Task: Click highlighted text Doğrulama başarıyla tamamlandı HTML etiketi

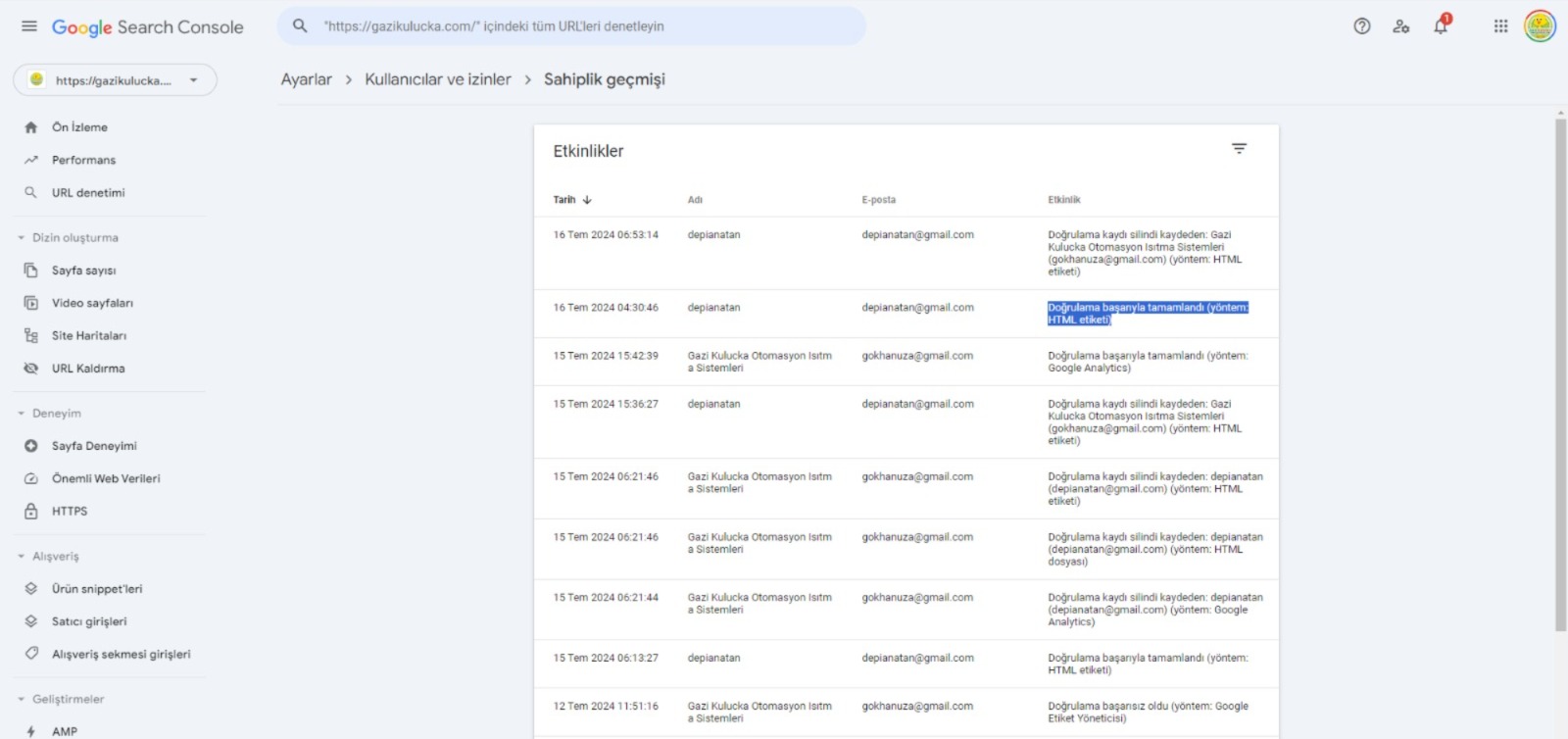Action: [x=1148, y=314]
